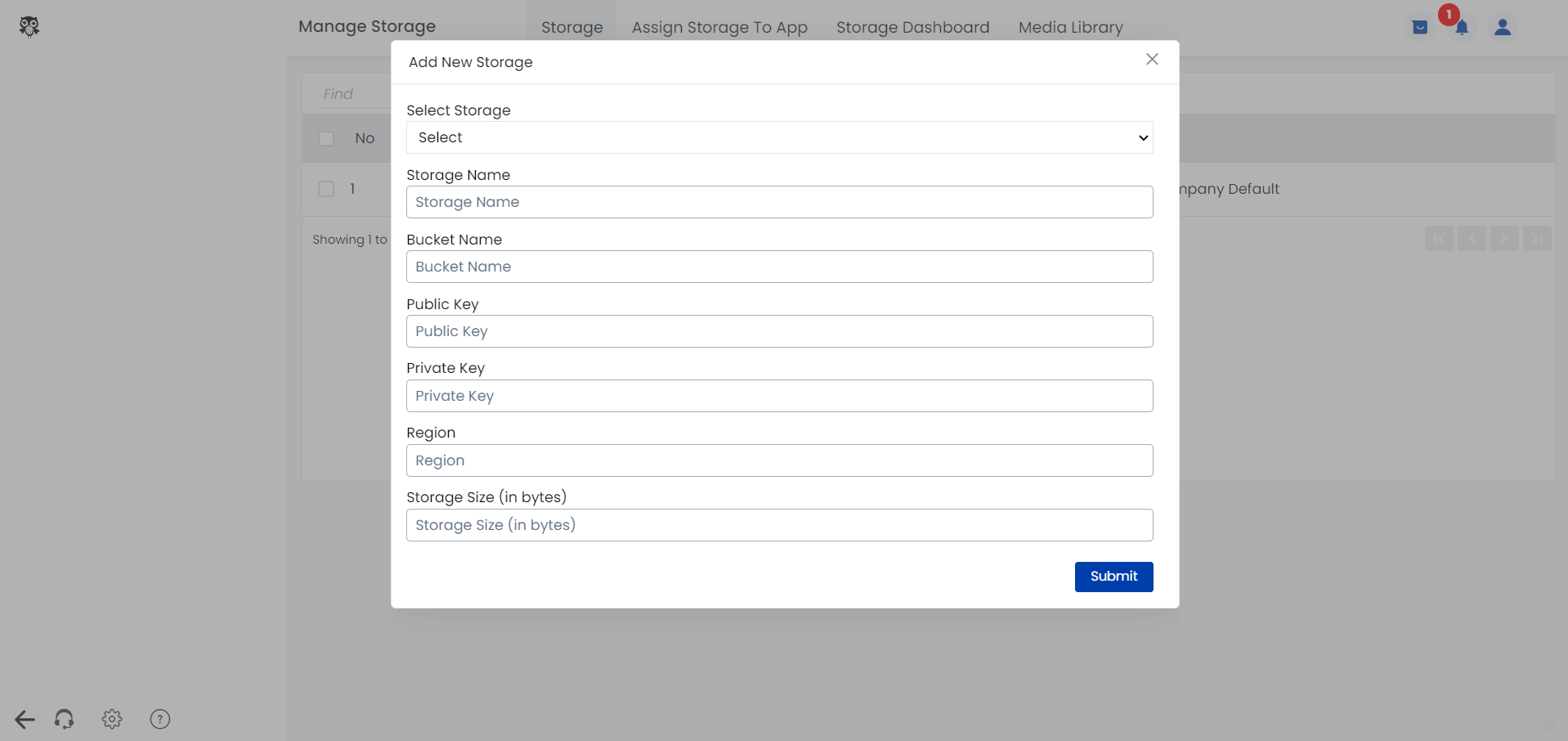This screenshot has width=1568, height=741.
Task: Open the support headset icon
Action: 64,719
